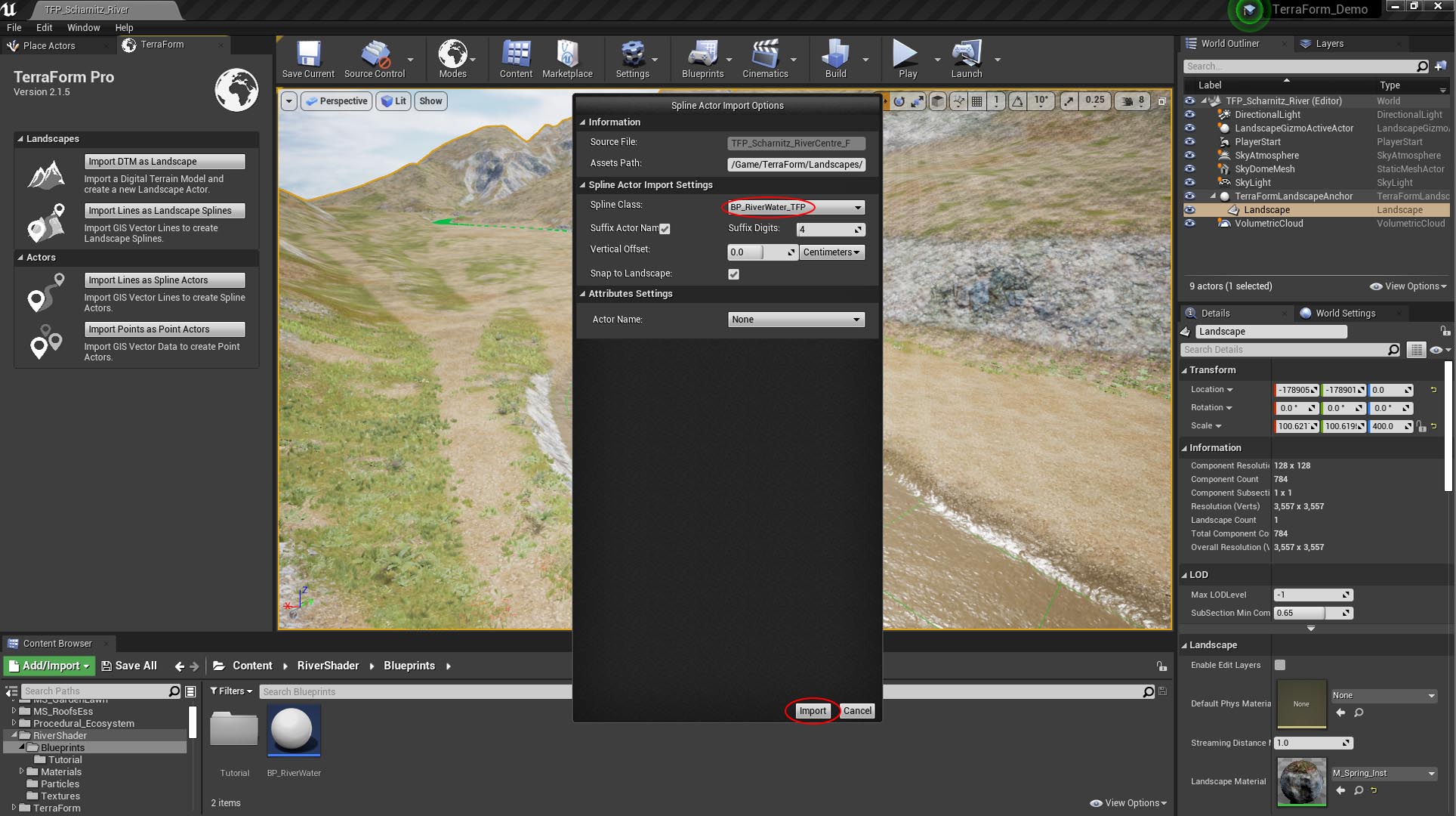
Task: Hide VolumetricCloud in World Outliner
Action: click(x=1190, y=224)
